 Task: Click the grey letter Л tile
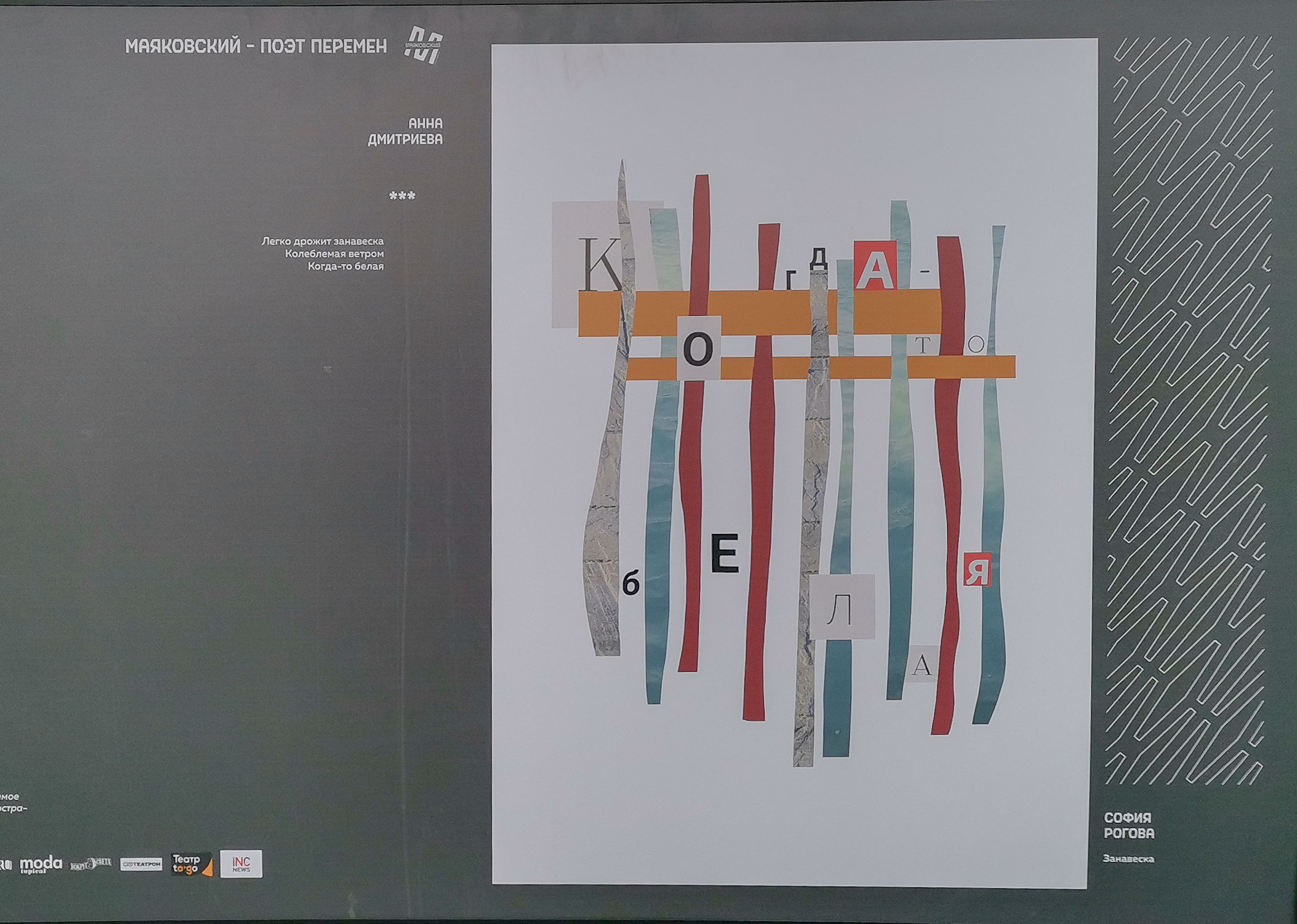(842, 607)
